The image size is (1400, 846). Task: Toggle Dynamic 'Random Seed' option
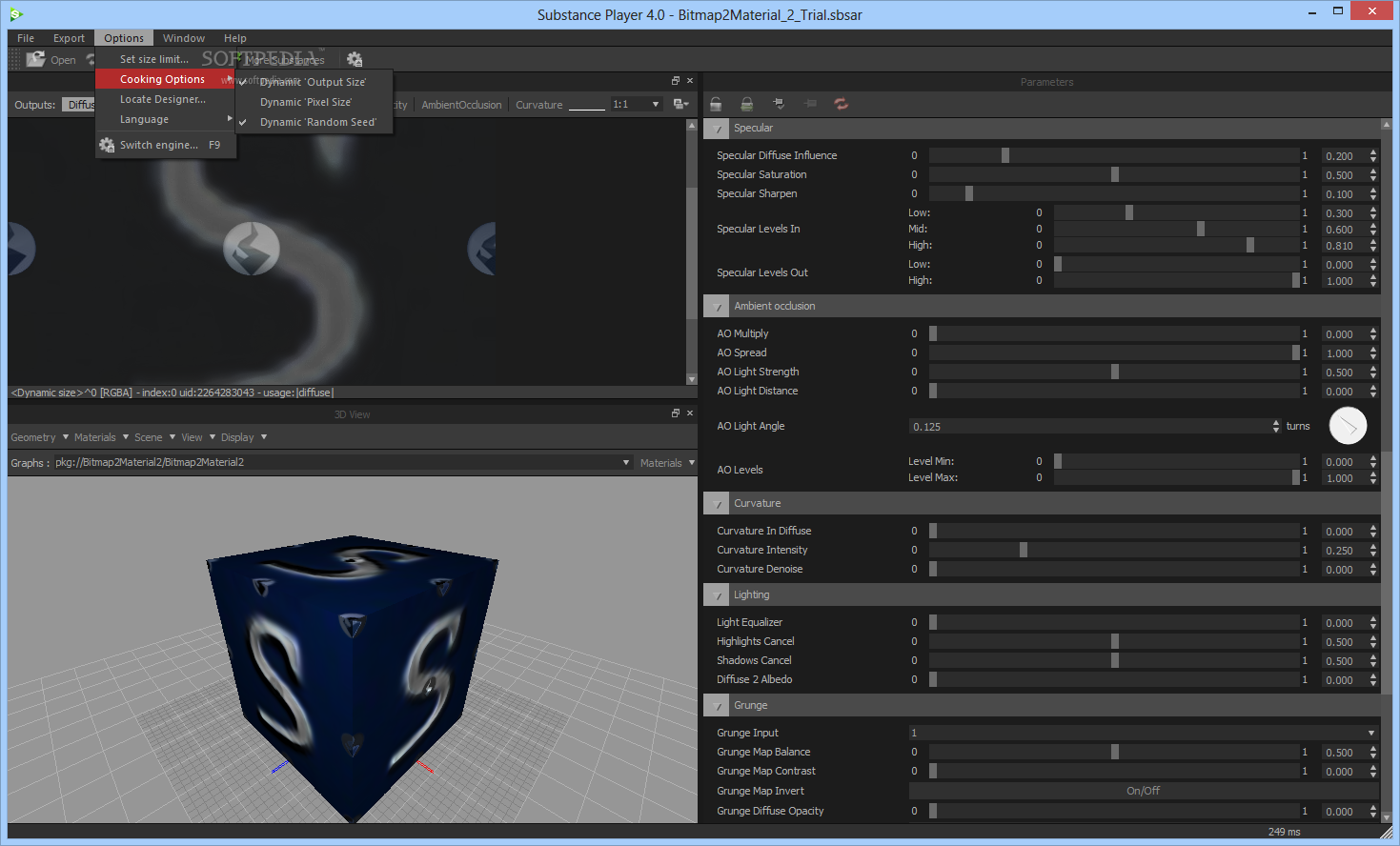click(x=314, y=122)
